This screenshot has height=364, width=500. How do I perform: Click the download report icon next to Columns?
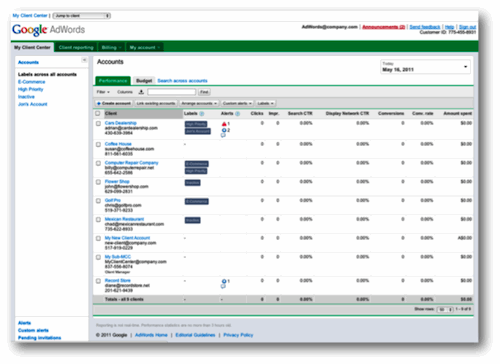pyautogui.click(x=141, y=92)
